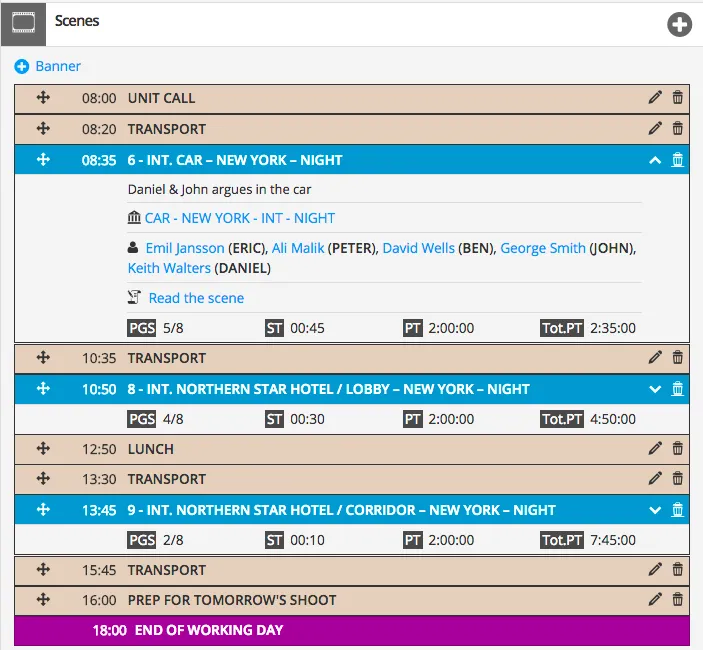Click the LUNCH banner title
The image size is (703, 650).
pyautogui.click(x=151, y=449)
